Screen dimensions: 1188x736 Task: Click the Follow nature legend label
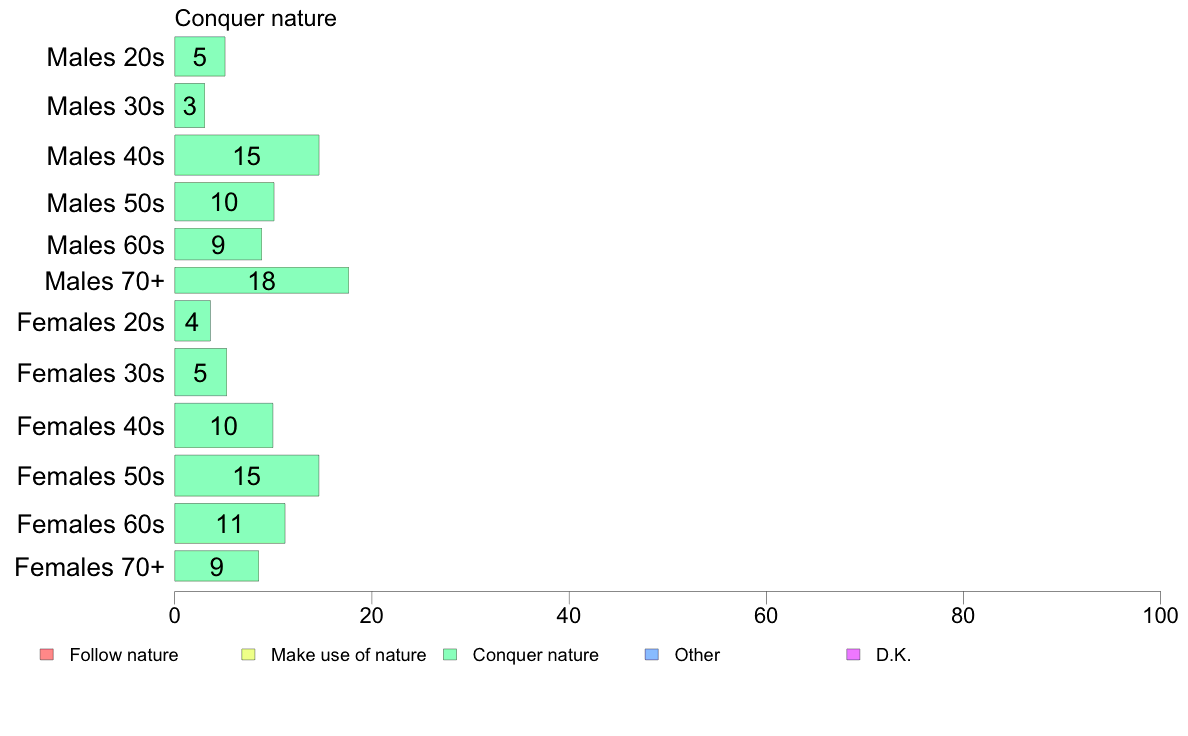coord(123,655)
